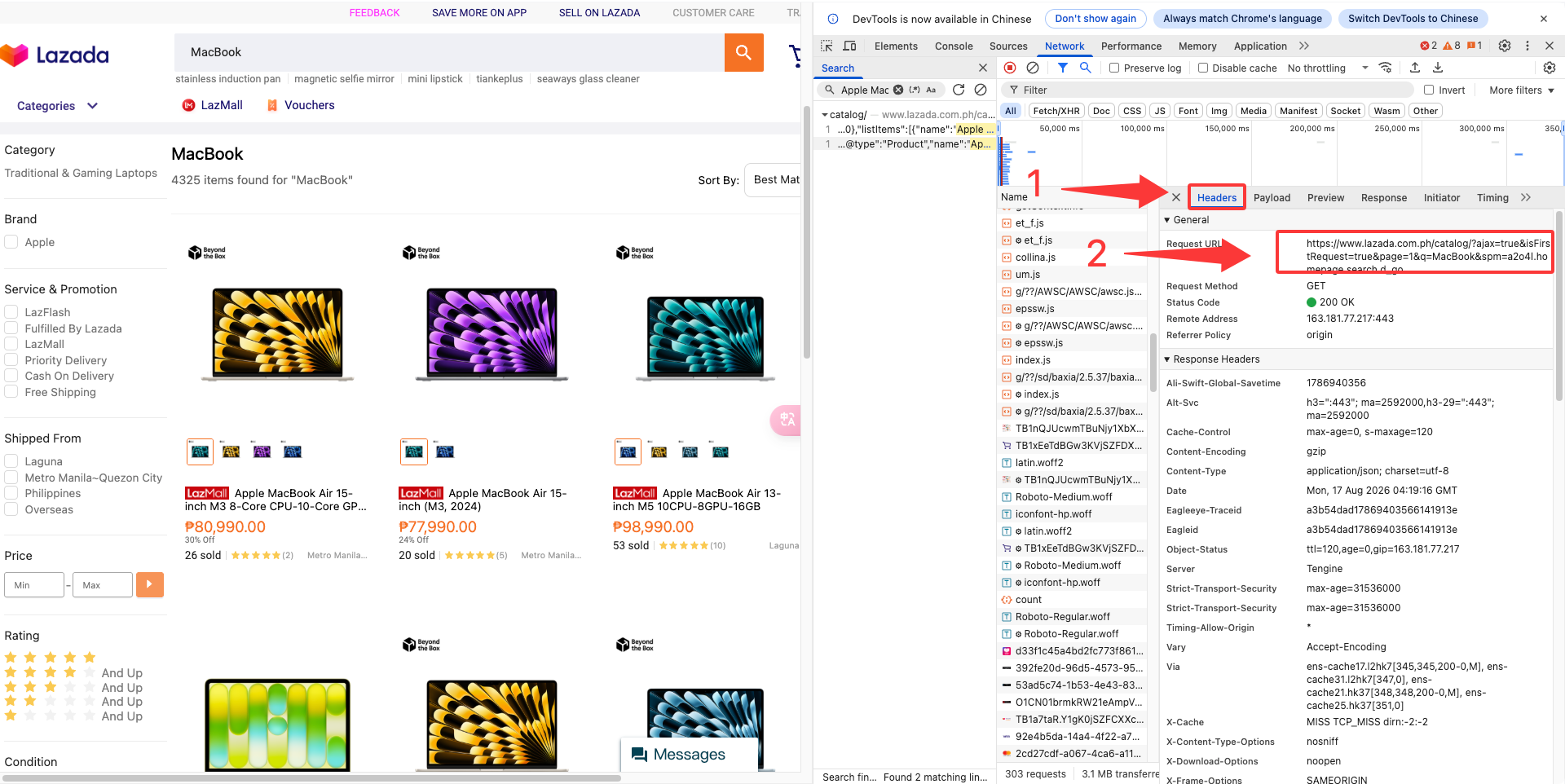This screenshot has width=1565, height=784.
Task: Open DevTools customize kebab menu
Action: tap(1528, 46)
